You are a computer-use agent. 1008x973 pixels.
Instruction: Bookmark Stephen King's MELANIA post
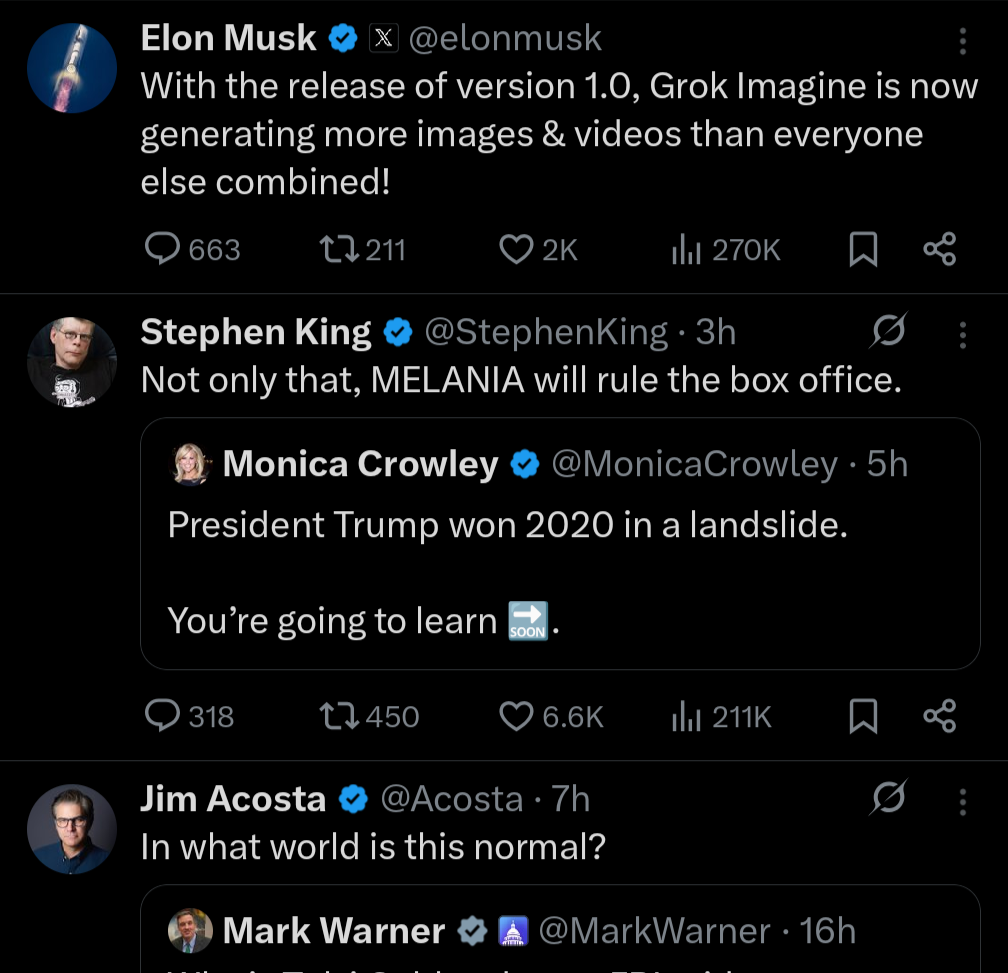coord(863,716)
